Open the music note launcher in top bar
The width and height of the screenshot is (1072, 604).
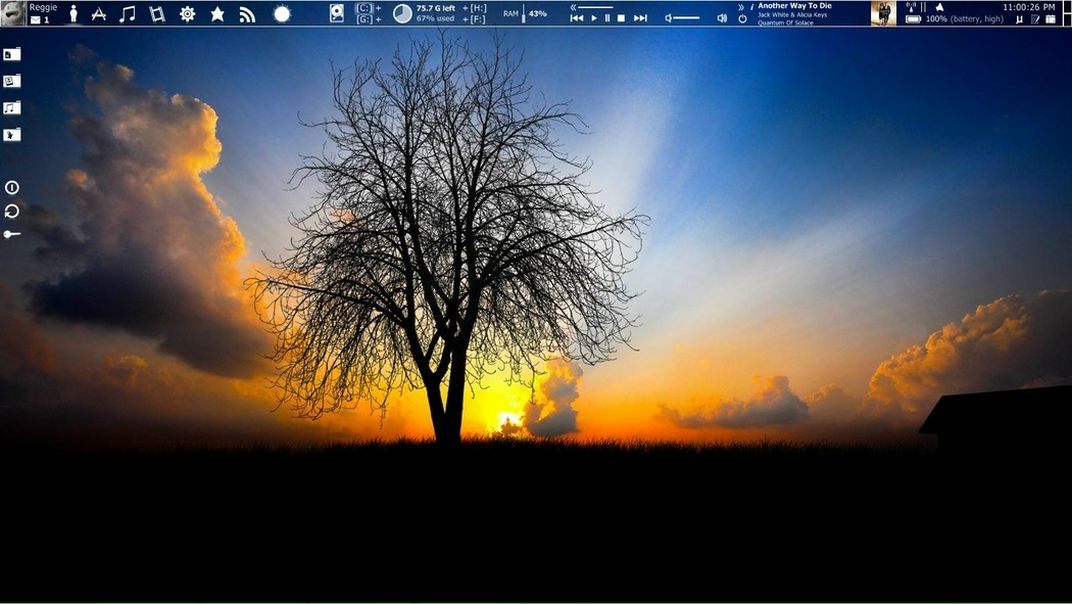pyautogui.click(x=127, y=14)
